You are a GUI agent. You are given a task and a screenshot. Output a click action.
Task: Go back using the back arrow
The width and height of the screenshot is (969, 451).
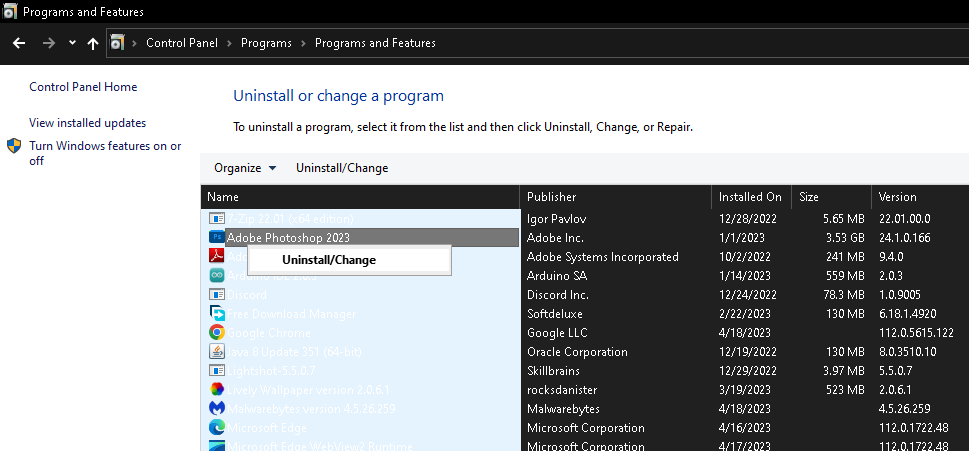click(x=19, y=43)
